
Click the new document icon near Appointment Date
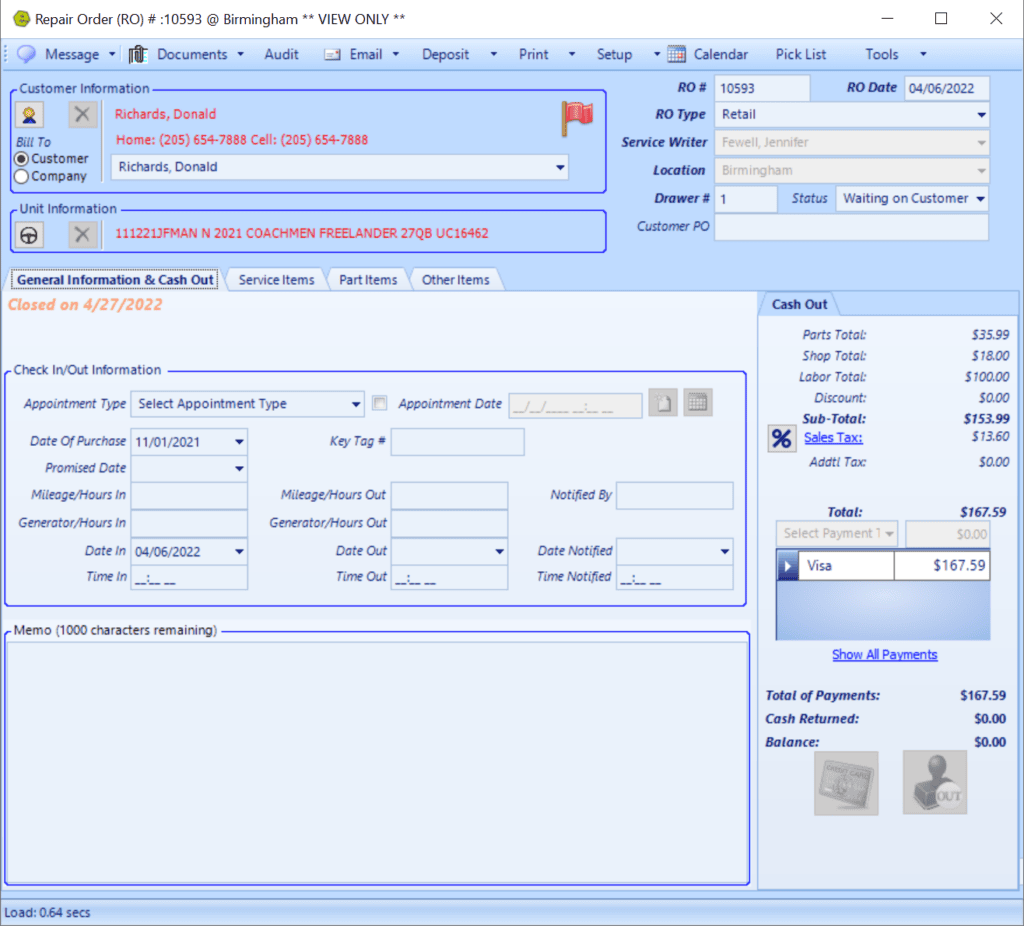(665, 404)
